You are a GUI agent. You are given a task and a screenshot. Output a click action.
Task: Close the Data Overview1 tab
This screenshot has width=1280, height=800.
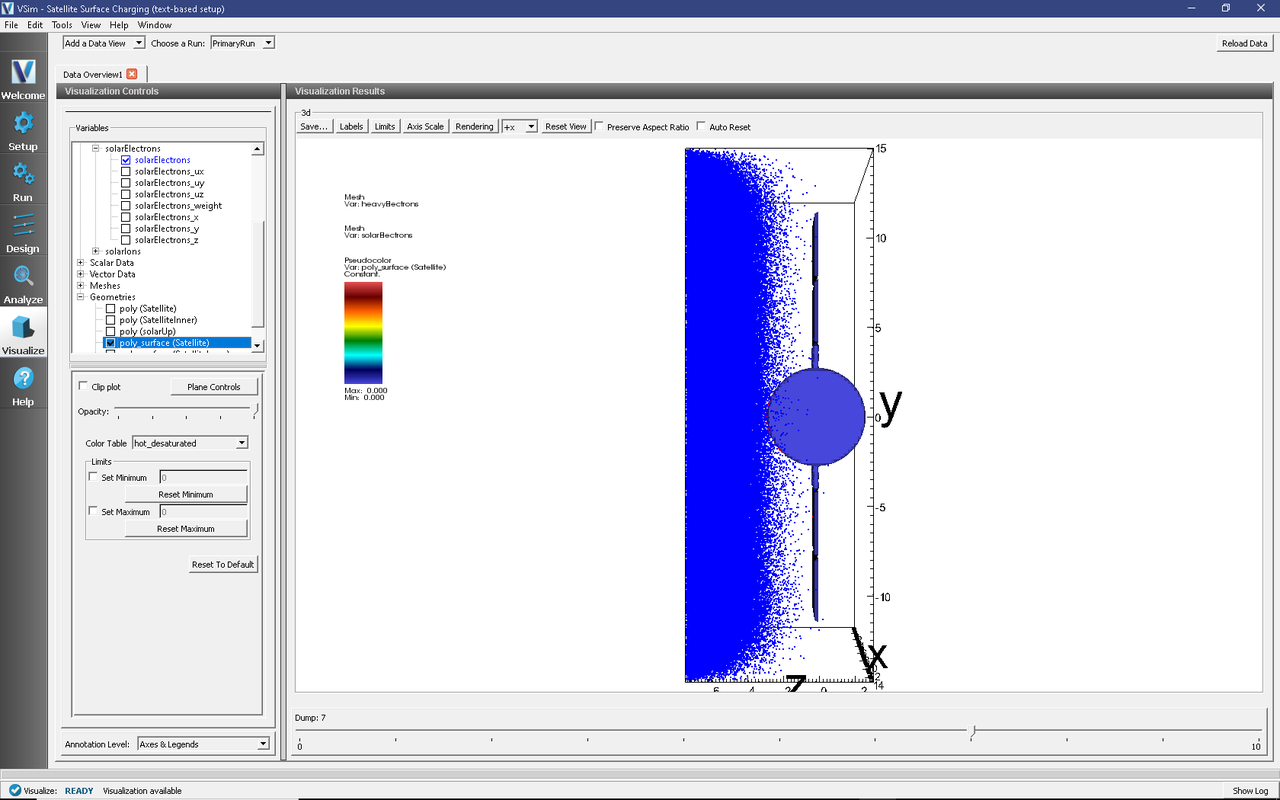point(132,74)
